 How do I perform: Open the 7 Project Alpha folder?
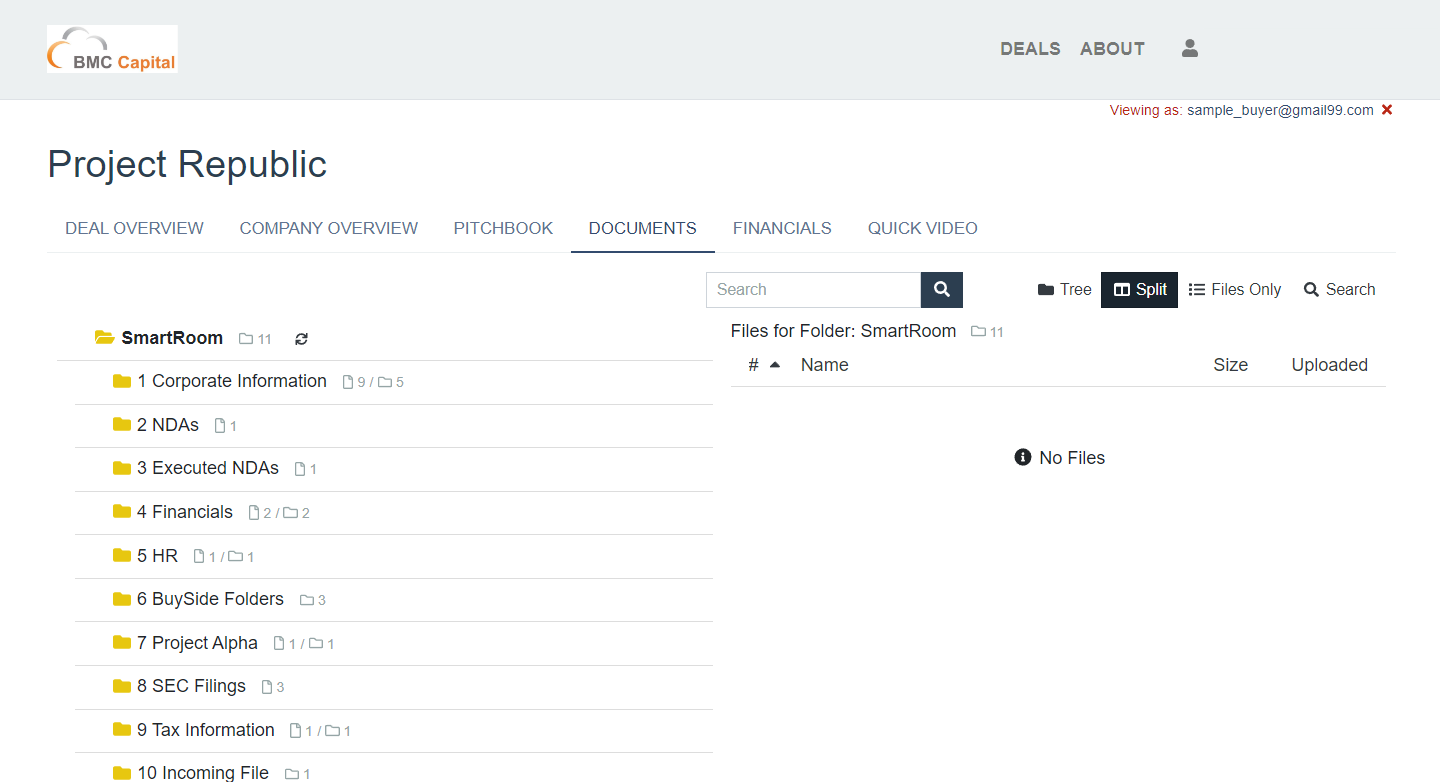click(197, 643)
